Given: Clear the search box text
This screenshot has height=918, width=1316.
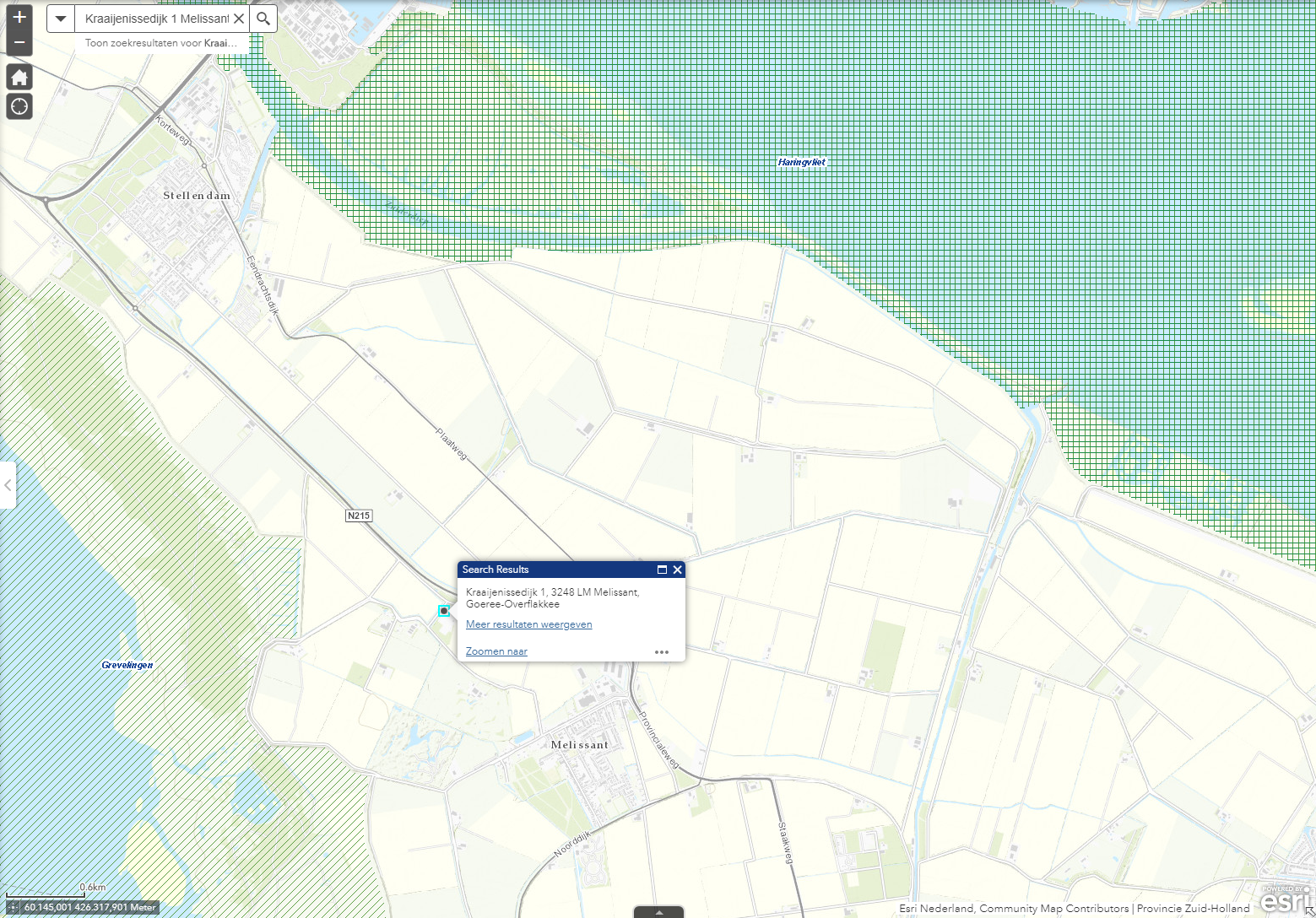Looking at the screenshot, I should tap(239, 19).
